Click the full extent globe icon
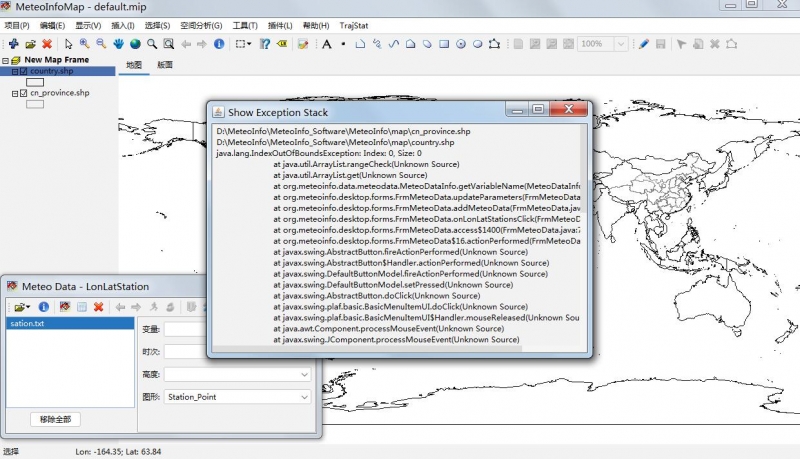The image size is (800, 459). point(136,44)
